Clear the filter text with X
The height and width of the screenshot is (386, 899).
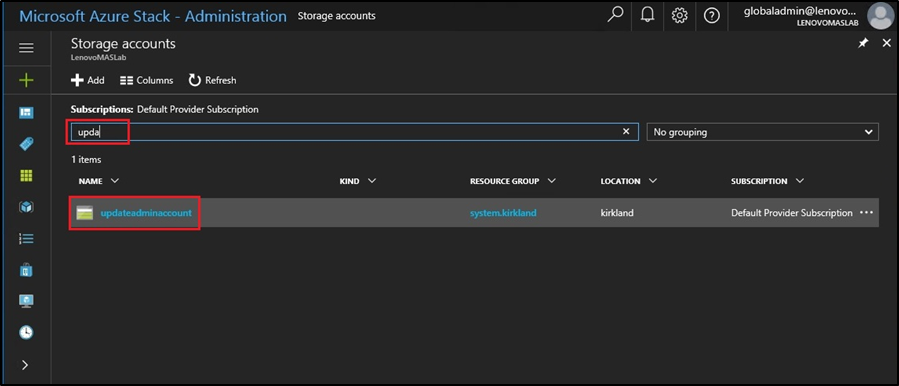pos(626,132)
